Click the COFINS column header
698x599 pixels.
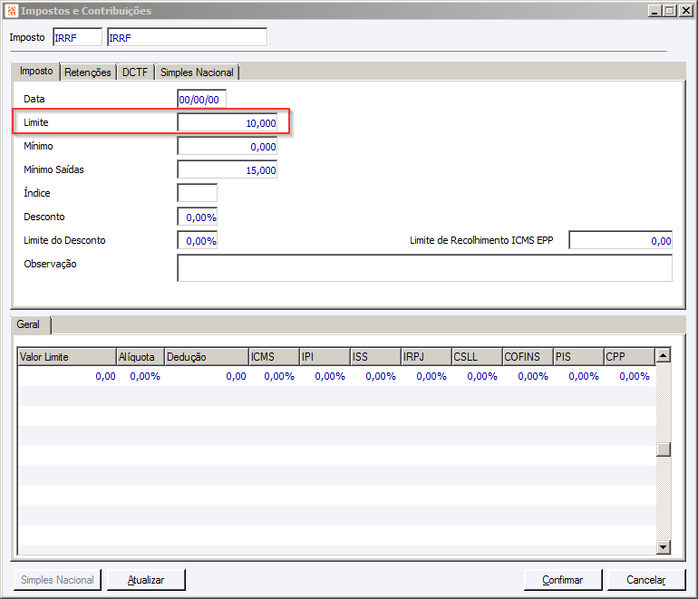click(x=528, y=357)
